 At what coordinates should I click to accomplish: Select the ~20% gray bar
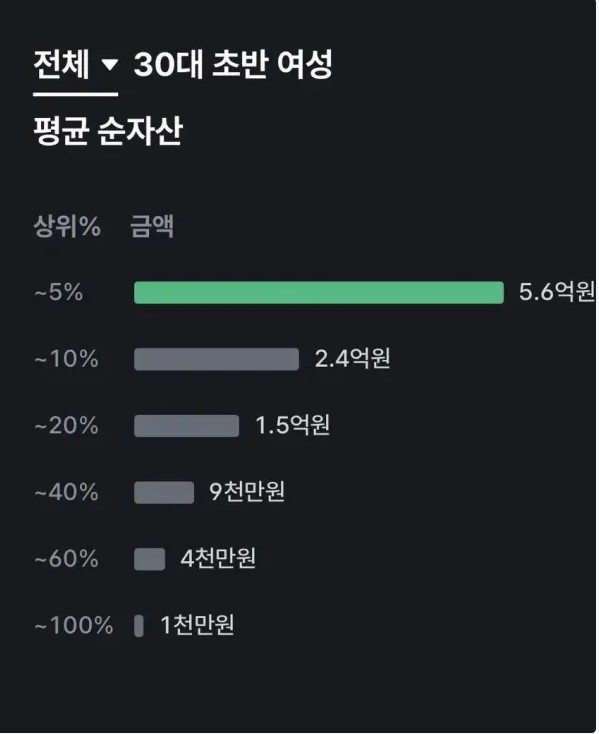[x=186, y=426]
